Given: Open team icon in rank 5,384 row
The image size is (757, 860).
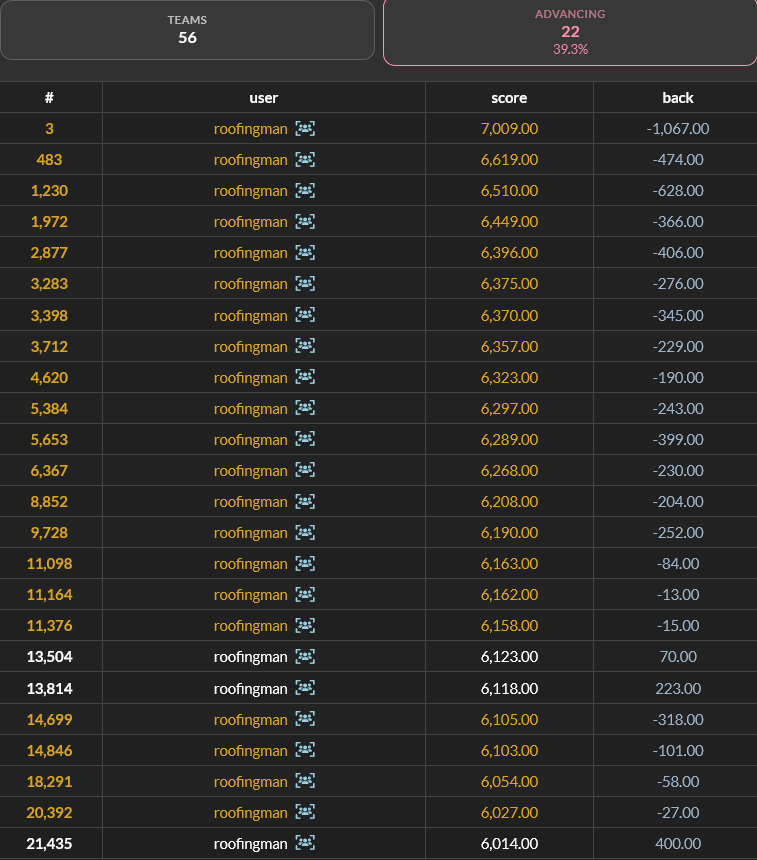Looking at the screenshot, I should click(x=305, y=408).
